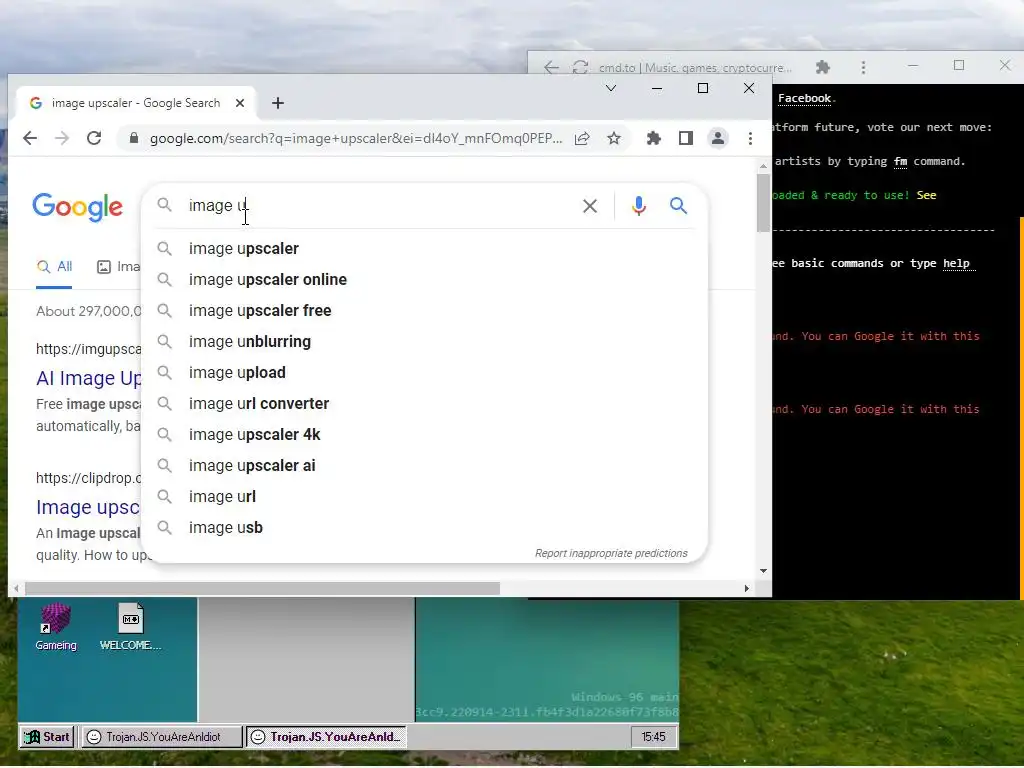Select the bold 'Trojan.JS.YouAreAnId...' taskbar button
Screen dimensions: 1024x768
tap(327, 737)
